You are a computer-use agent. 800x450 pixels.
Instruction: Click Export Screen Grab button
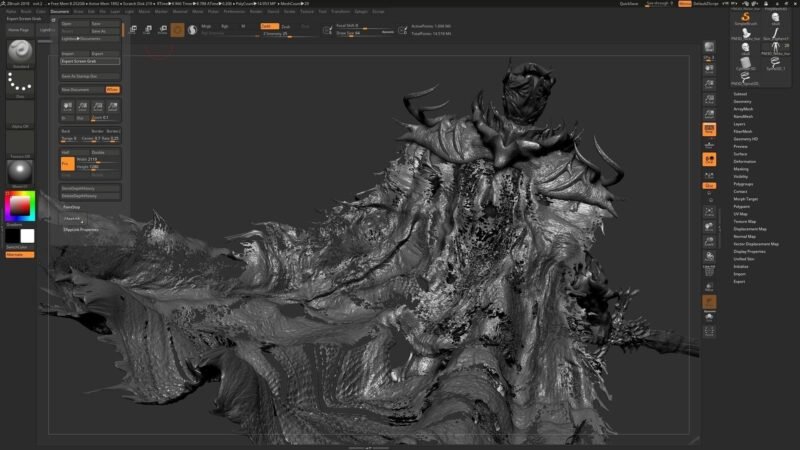(x=90, y=61)
